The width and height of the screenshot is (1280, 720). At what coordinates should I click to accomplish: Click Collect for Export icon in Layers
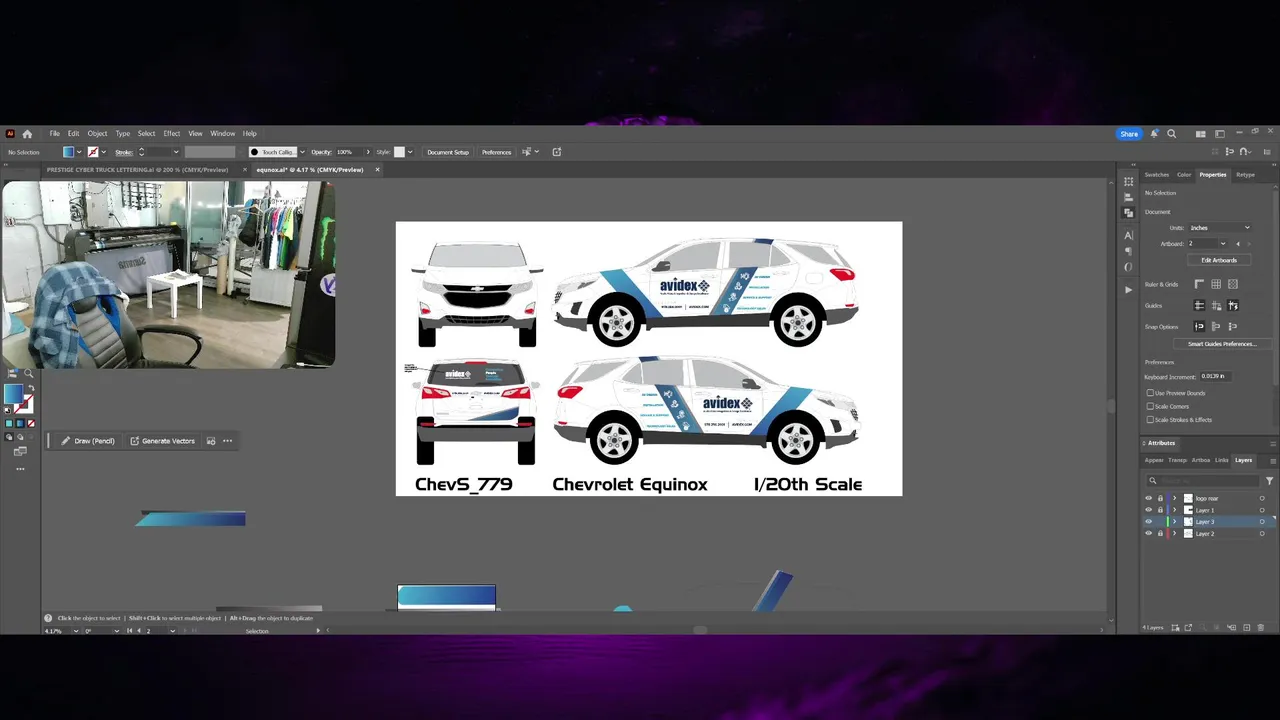click(1188, 628)
